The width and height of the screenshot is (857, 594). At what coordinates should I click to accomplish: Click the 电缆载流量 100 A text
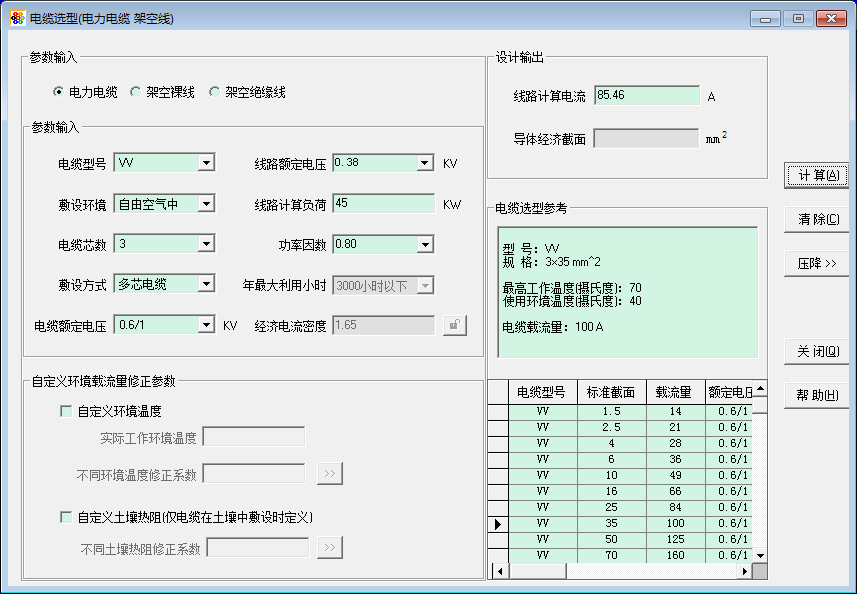coord(553,327)
